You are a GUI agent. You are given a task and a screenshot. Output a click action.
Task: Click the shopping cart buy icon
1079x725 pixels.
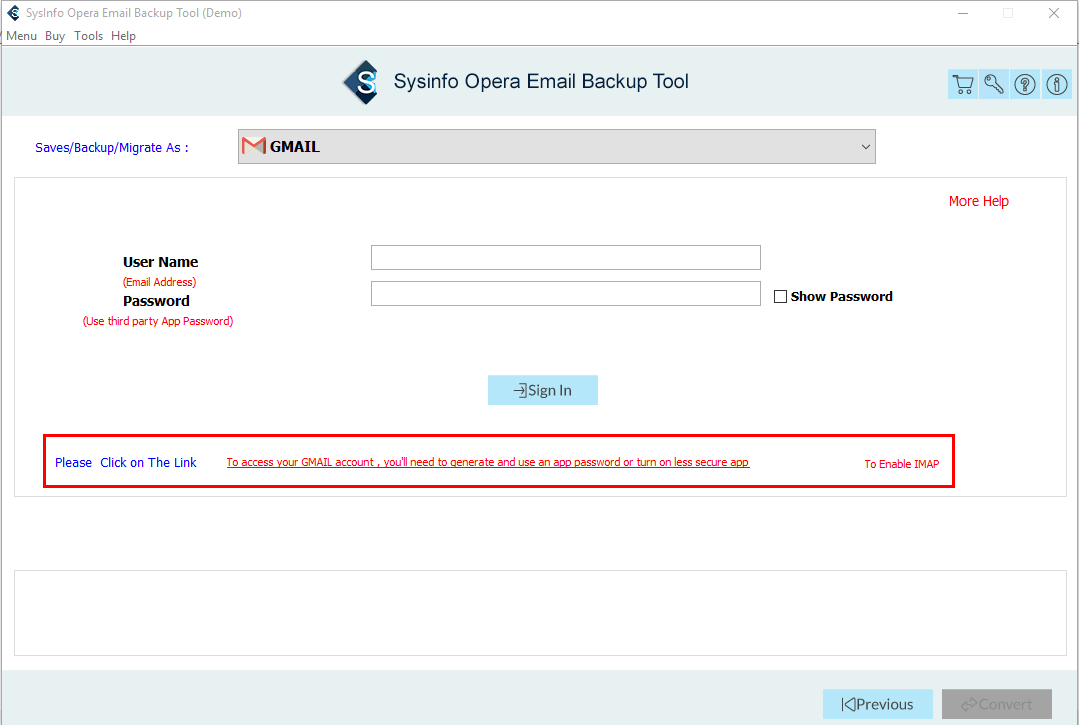pos(963,85)
